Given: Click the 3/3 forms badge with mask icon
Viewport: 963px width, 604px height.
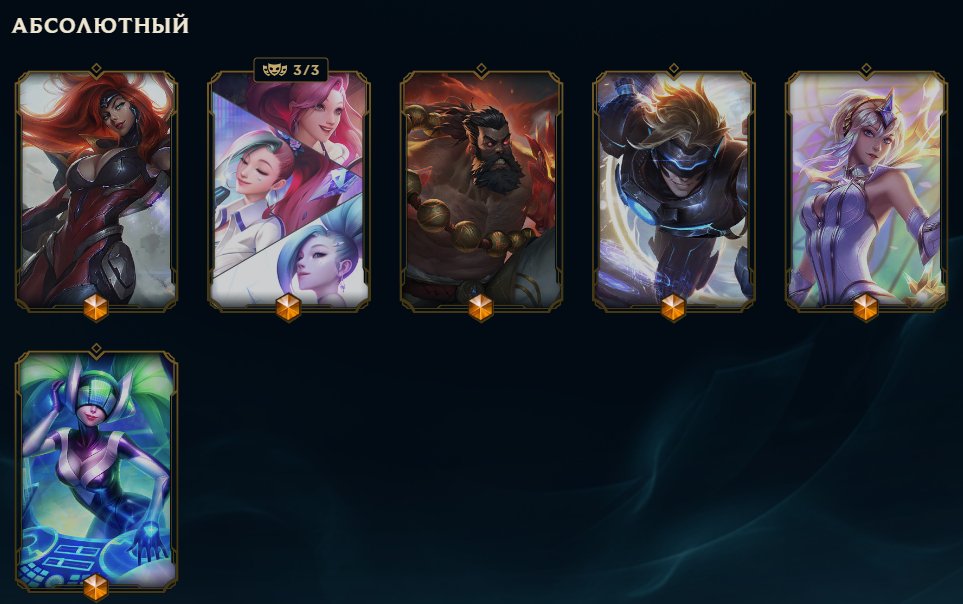Looking at the screenshot, I should pyautogui.click(x=291, y=70).
